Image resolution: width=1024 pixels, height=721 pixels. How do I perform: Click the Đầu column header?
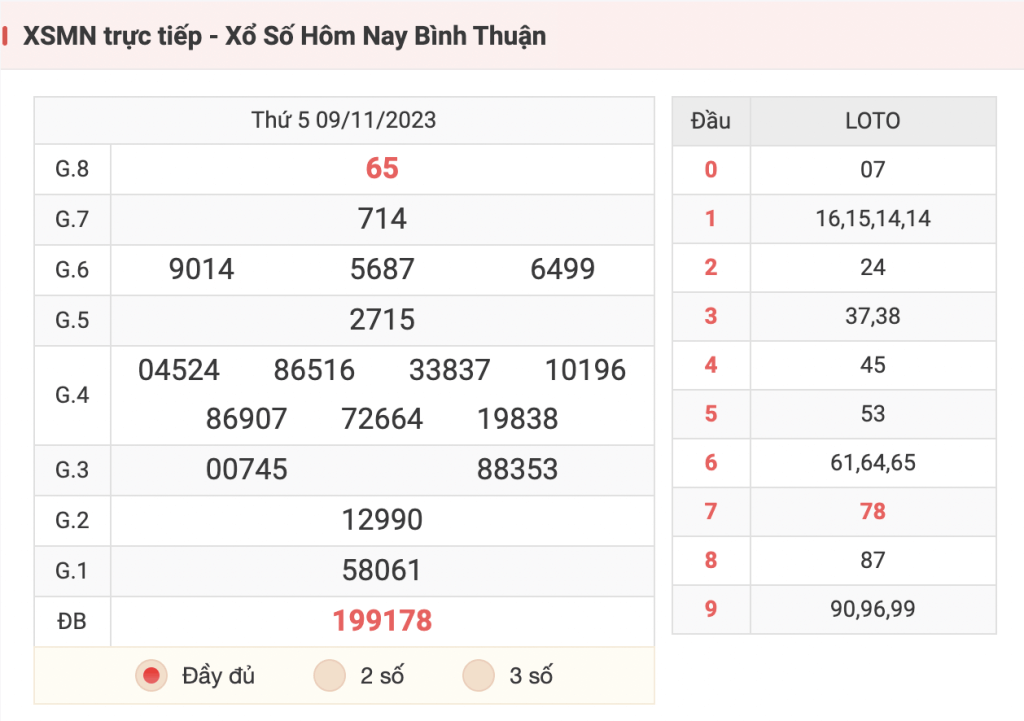(711, 121)
